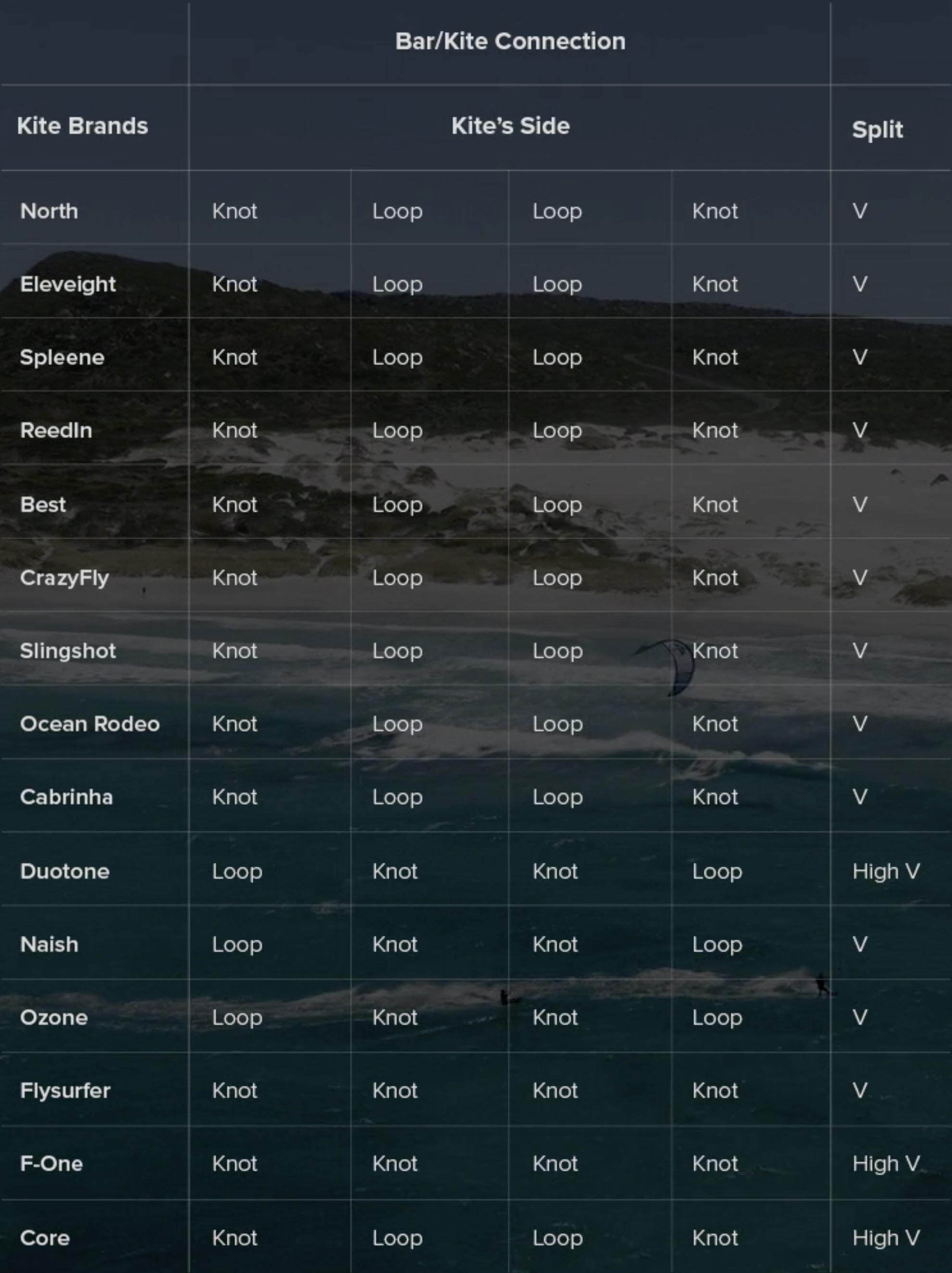Click High V in Duotone row
This screenshot has height=1273, width=952.
[886, 871]
